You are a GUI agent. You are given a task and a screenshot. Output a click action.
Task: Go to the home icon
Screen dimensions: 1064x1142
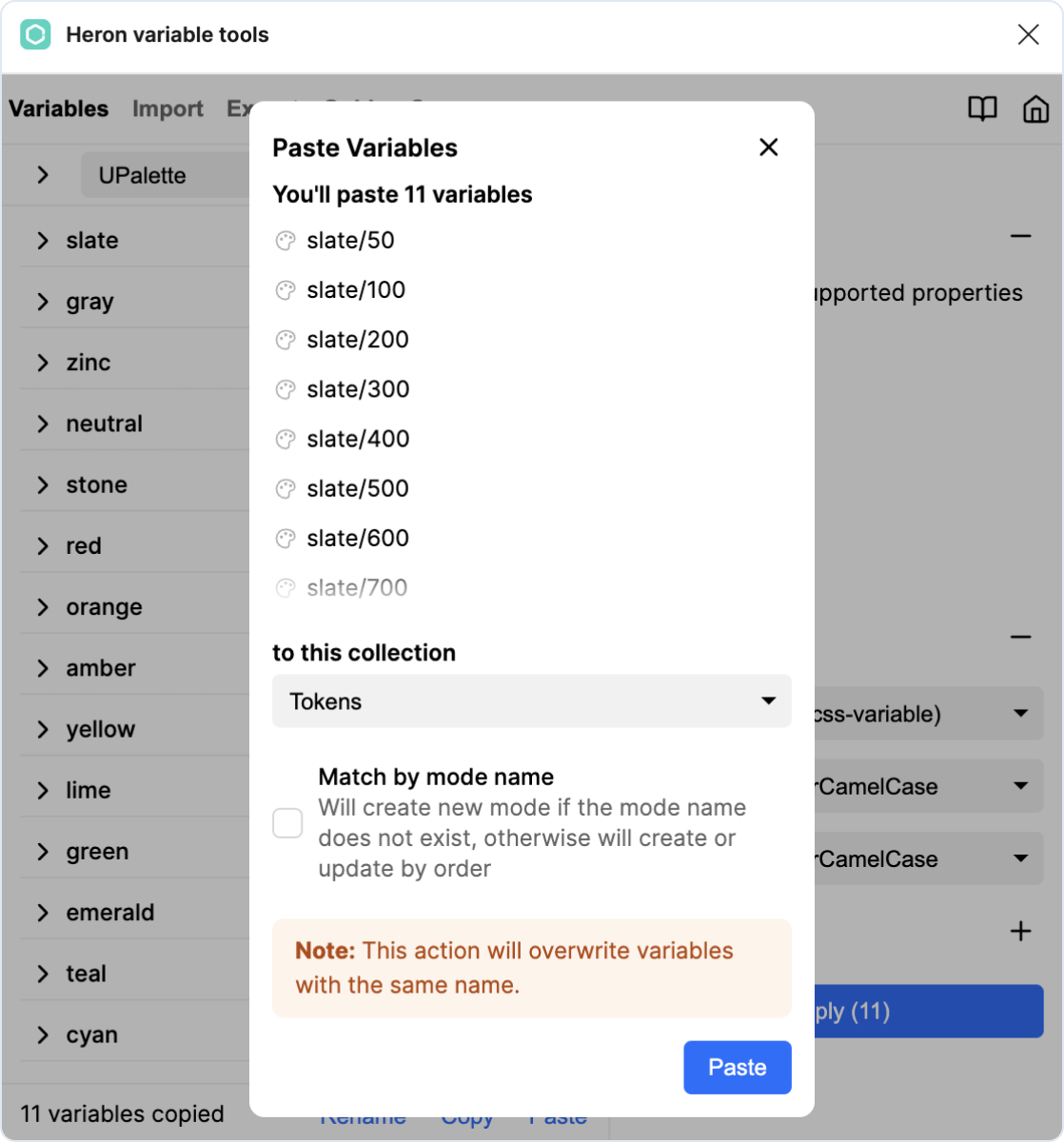pos(1035,108)
